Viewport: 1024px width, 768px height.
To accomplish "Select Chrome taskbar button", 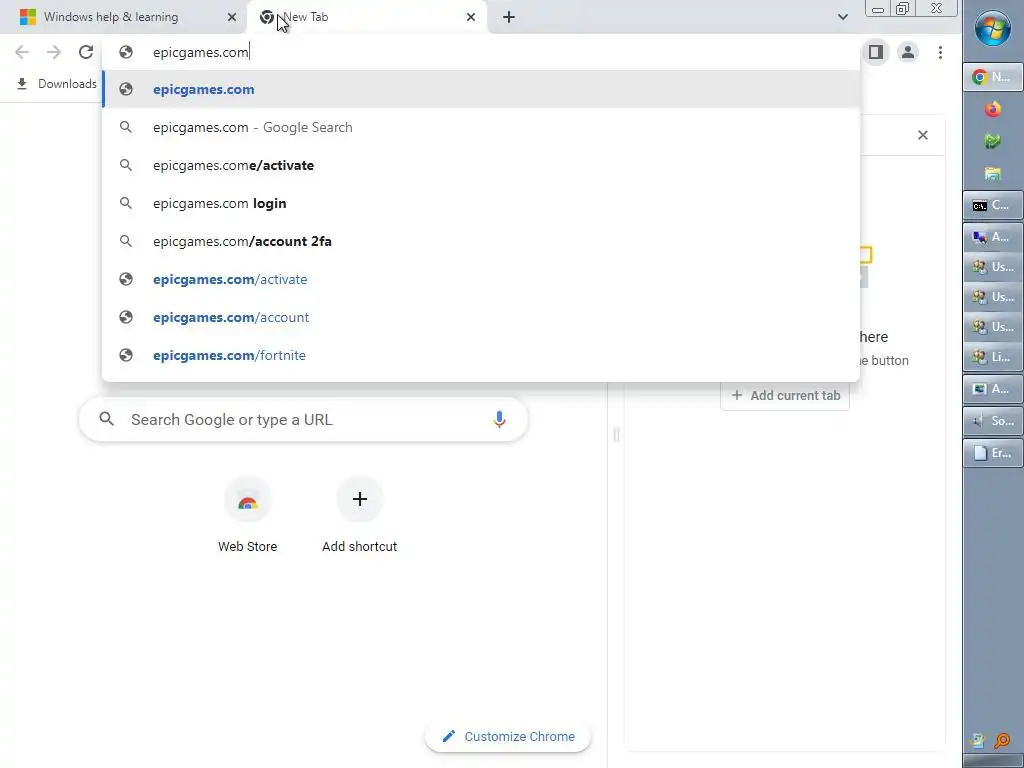I will 992,77.
